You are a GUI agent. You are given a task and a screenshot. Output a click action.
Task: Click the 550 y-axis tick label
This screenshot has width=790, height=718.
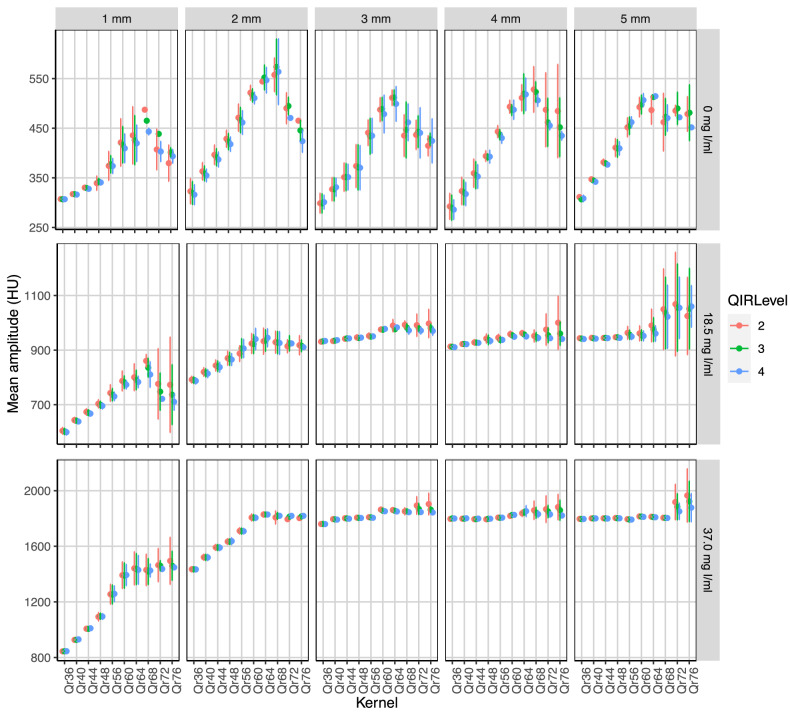pos(39,79)
